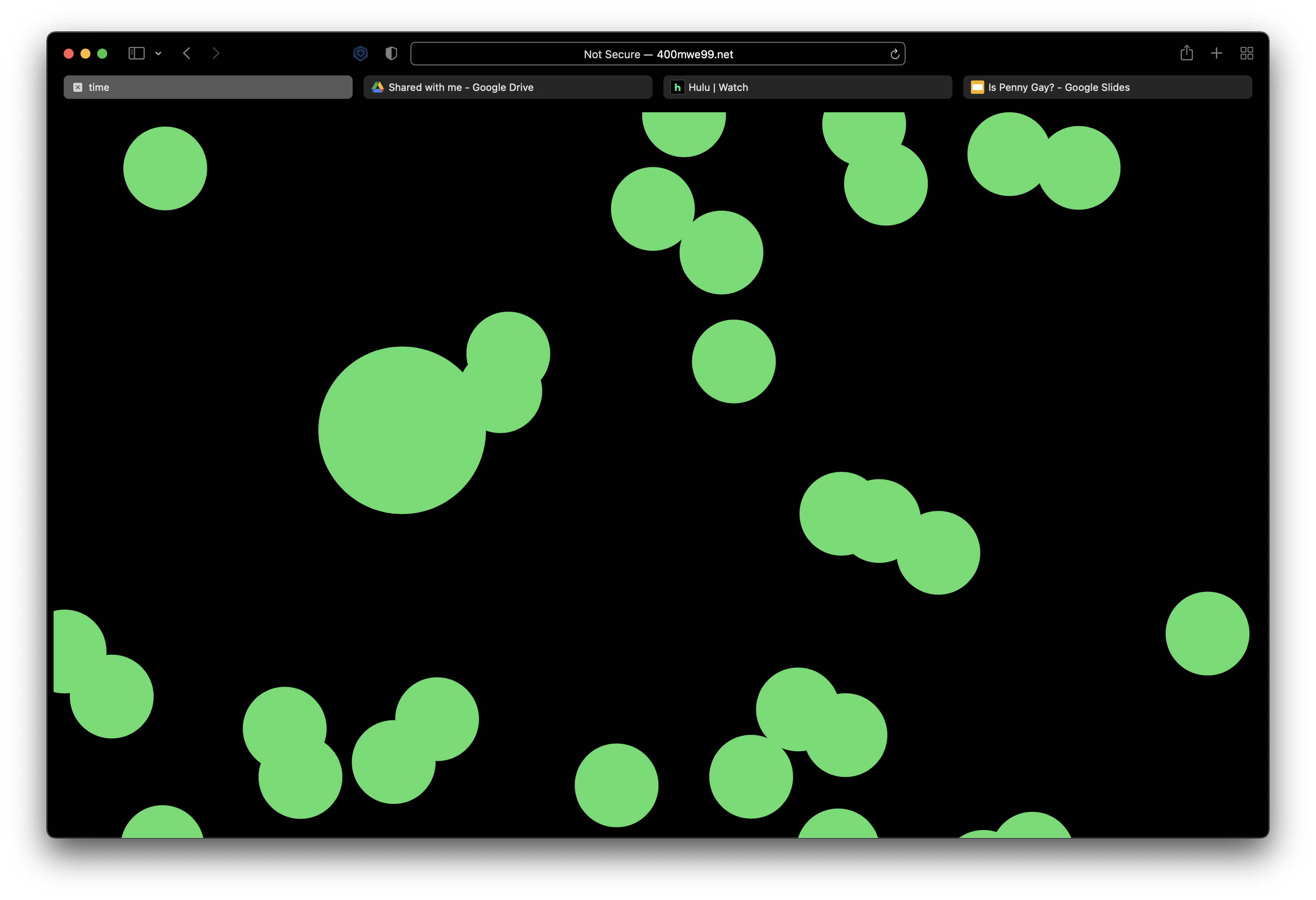Click the Google Drive favicon on its tab
This screenshot has width=1316, height=900.
pos(378,87)
